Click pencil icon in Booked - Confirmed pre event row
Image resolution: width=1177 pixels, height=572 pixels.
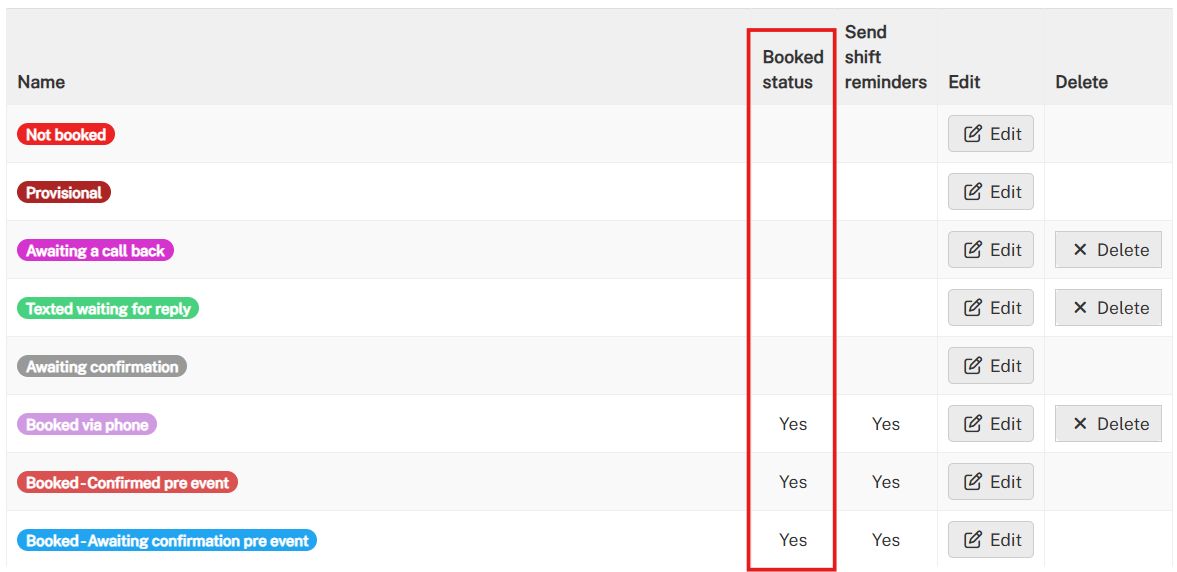point(972,482)
